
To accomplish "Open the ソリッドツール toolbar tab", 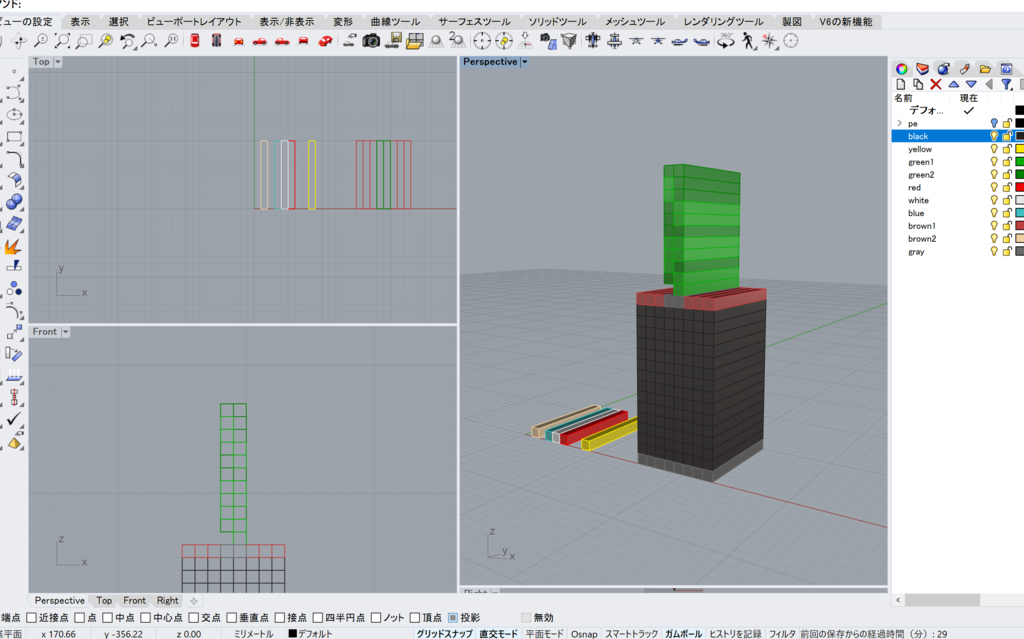I will pos(558,22).
